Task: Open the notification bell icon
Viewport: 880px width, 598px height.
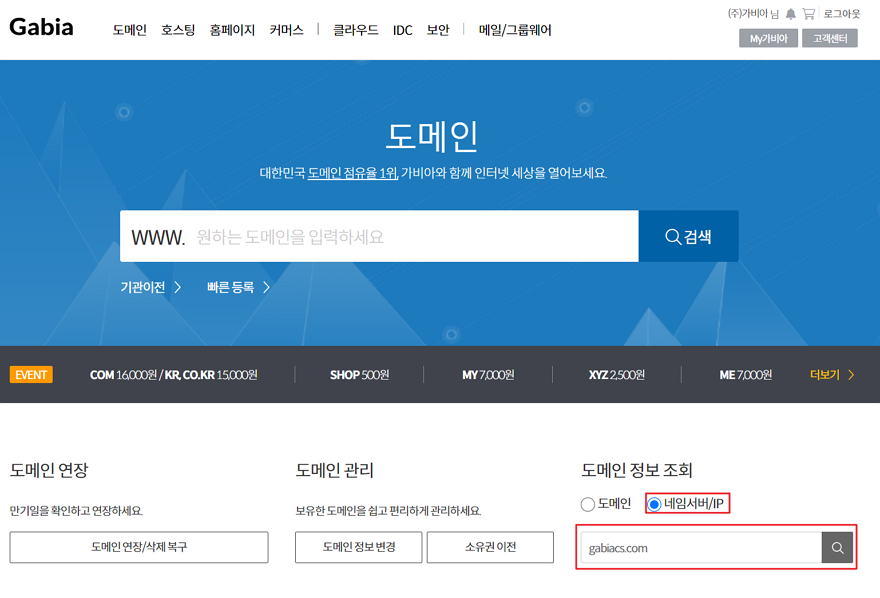Action: pyautogui.click(x=791, y=14)
